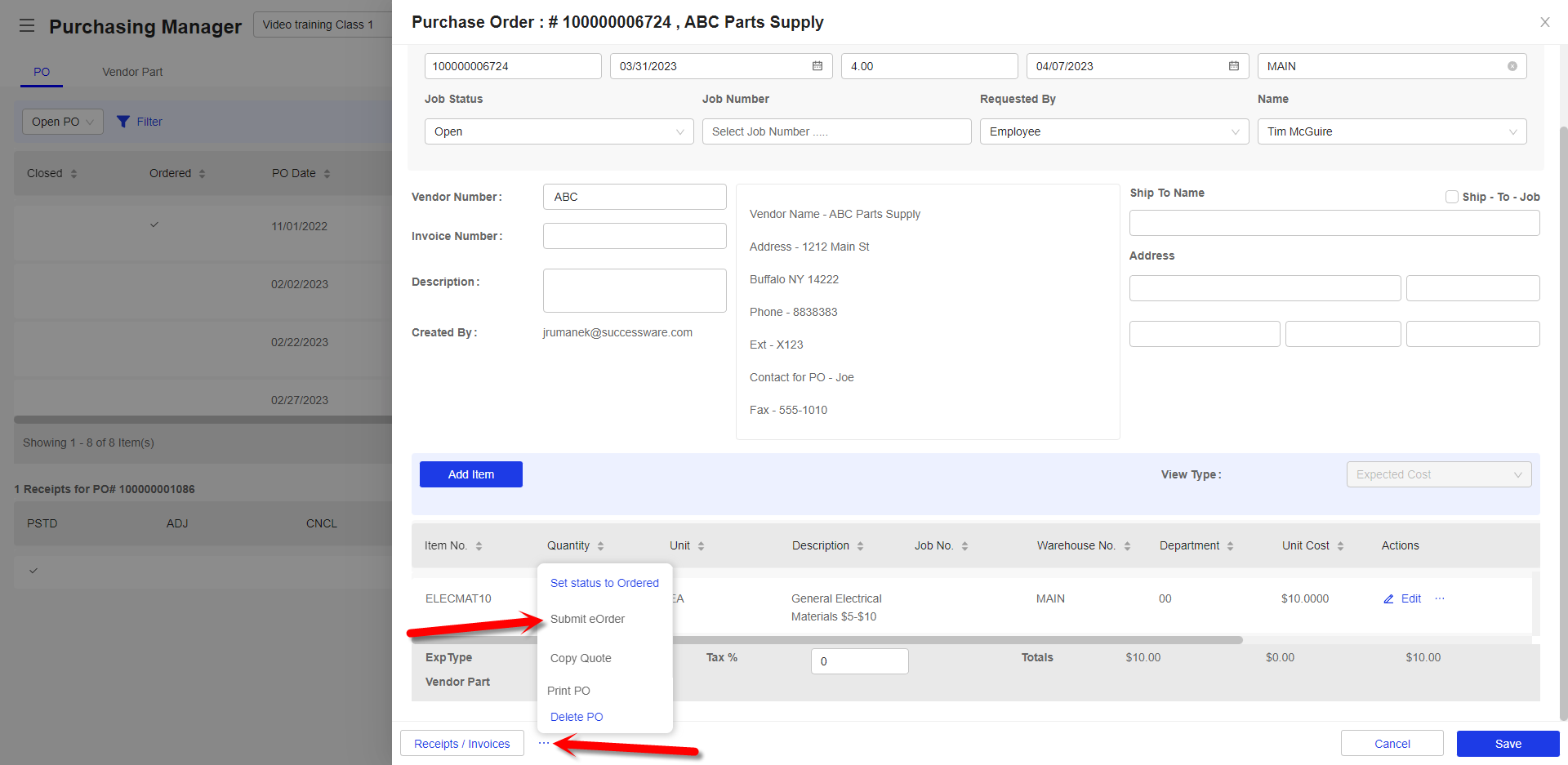Screen dimensions: 1568x765
Task: Click the Tax % input field
Action: tap(859, 661)
